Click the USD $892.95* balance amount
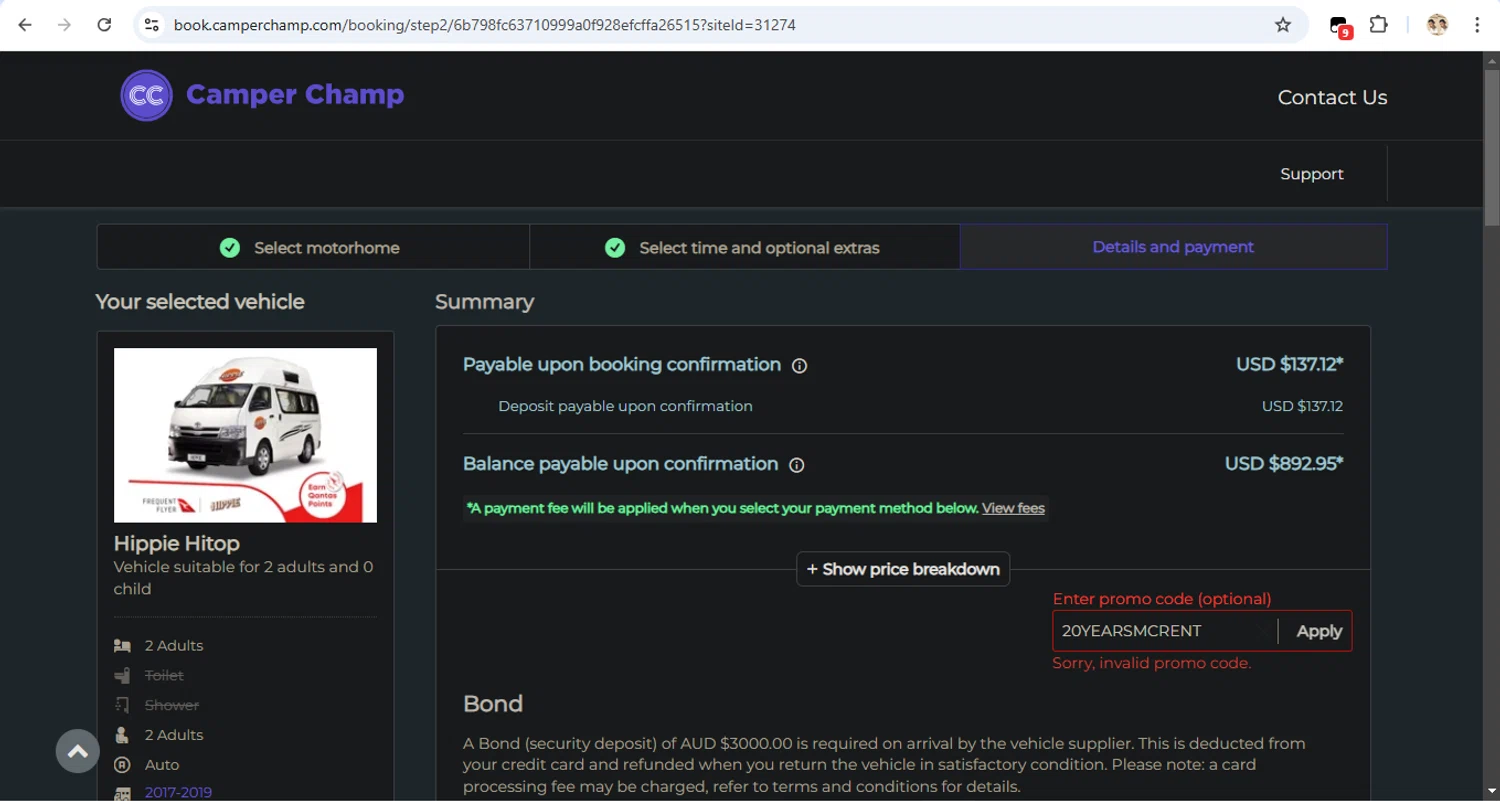Screen dimensions: 1500x801 [x=1284, y=464]
